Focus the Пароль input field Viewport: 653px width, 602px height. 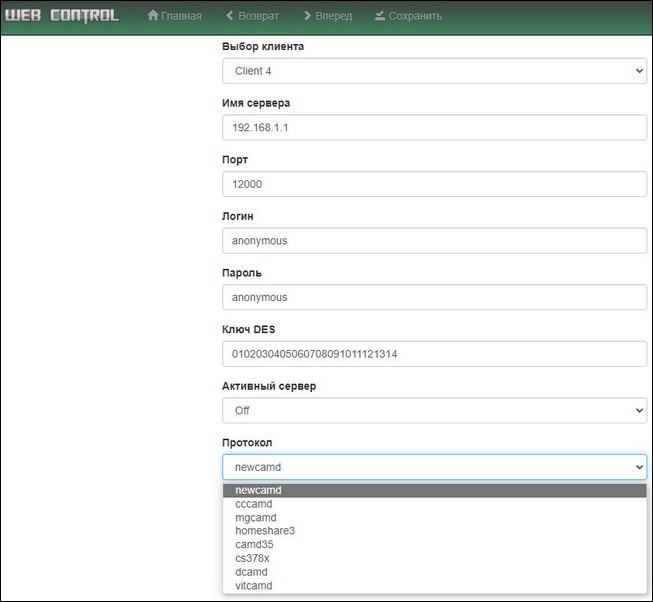coord(434,297)
